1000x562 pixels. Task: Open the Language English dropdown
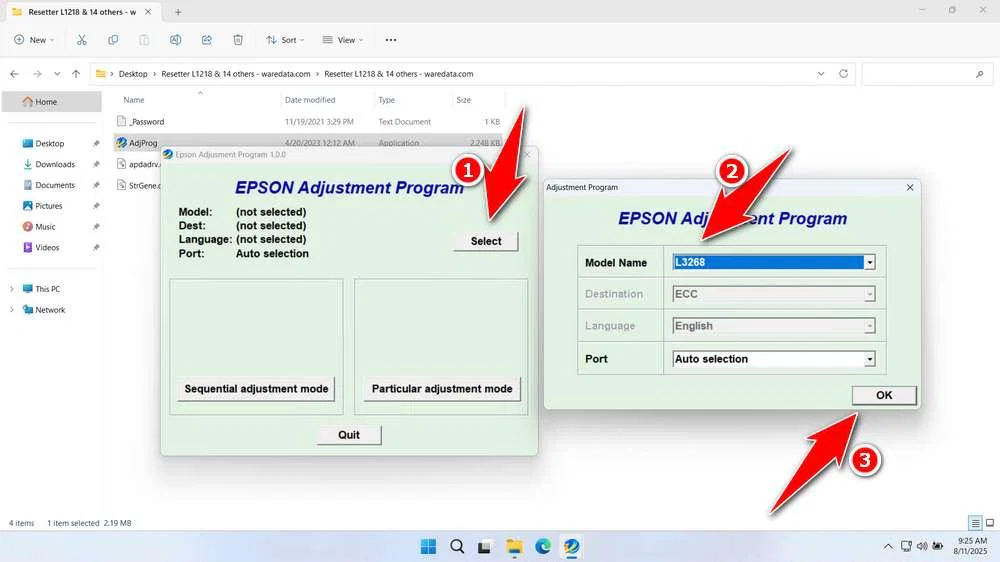coord(869,326)
